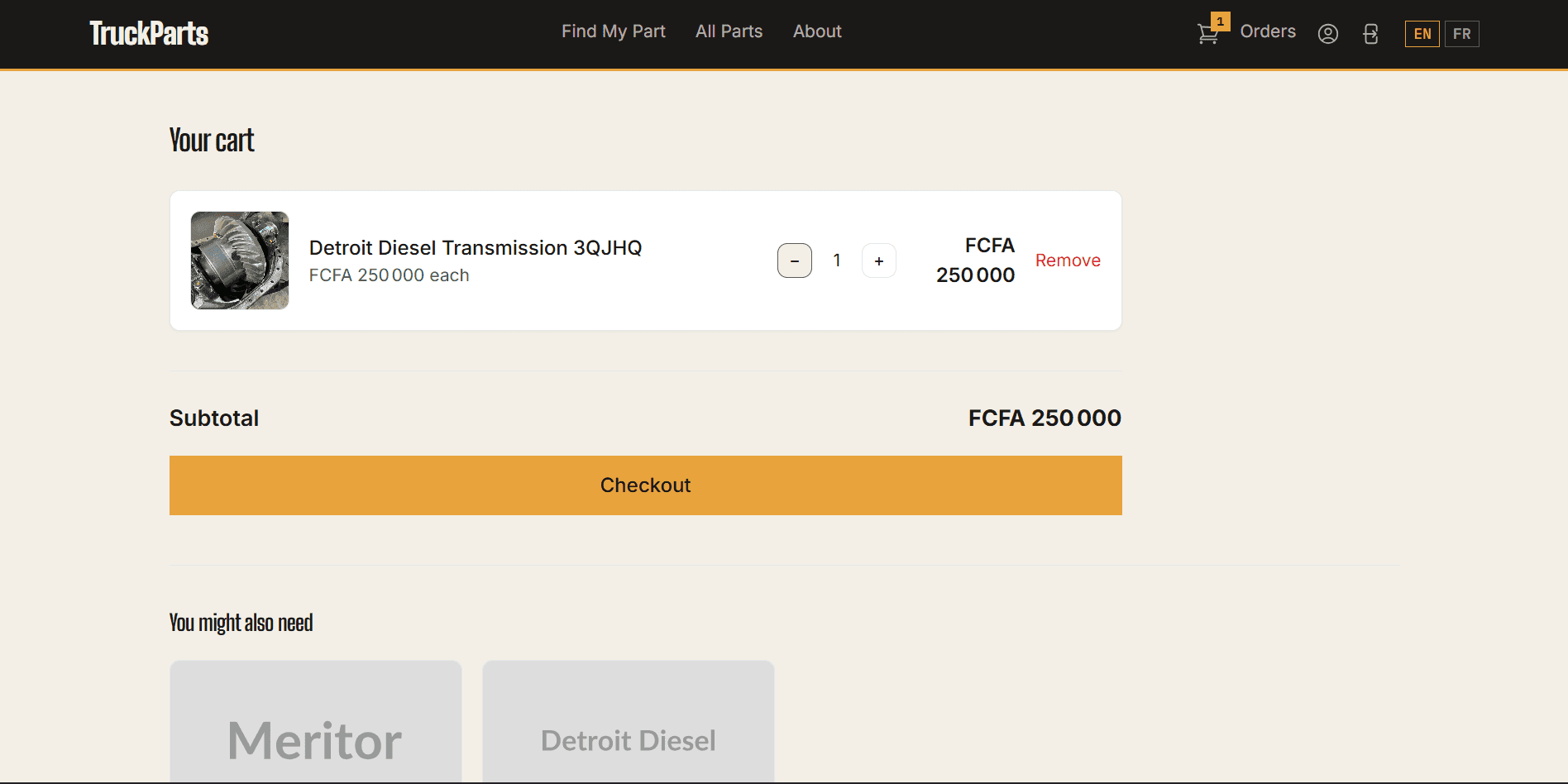Open the Meritor suggested part card
Image resolution: width=1568 pixels, height=784 pixels.
click(x=316, y=721)
